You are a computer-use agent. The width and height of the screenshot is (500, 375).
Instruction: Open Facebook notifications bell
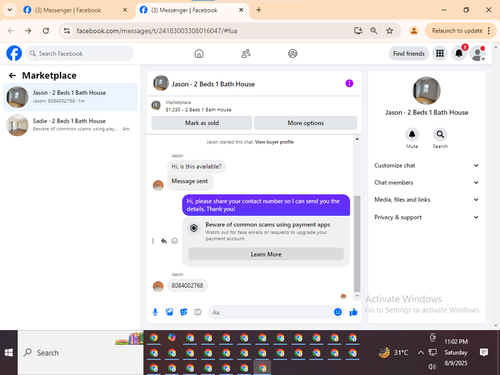459,53
